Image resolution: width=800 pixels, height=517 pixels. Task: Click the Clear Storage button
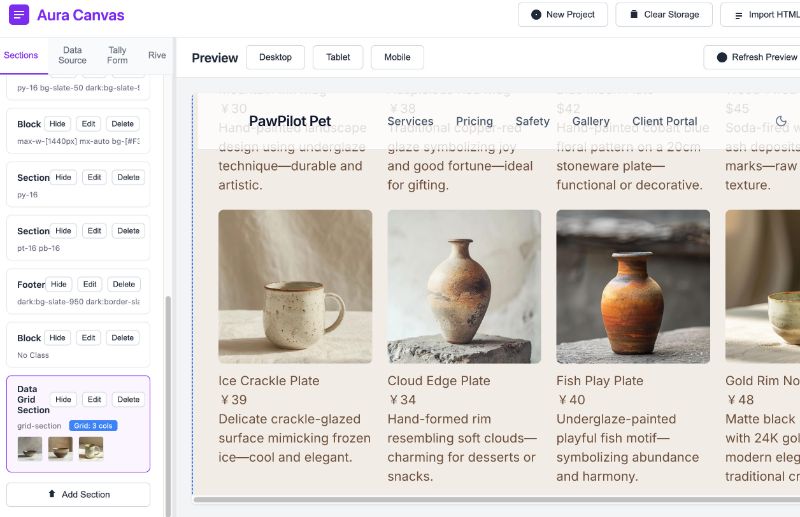tap(664, 15)
